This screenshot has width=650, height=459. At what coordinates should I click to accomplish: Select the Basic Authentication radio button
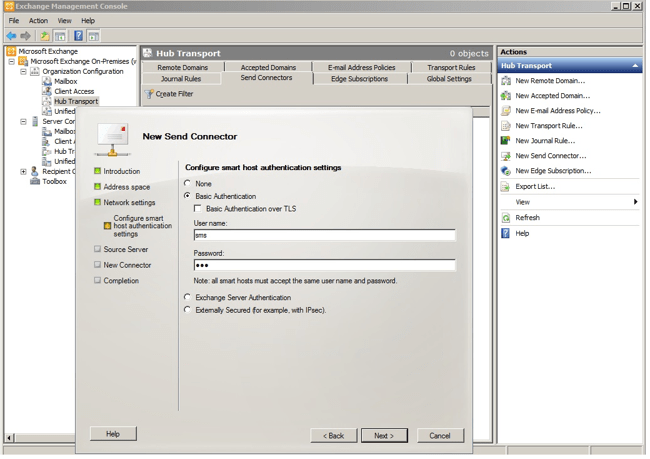pos(188,196)
